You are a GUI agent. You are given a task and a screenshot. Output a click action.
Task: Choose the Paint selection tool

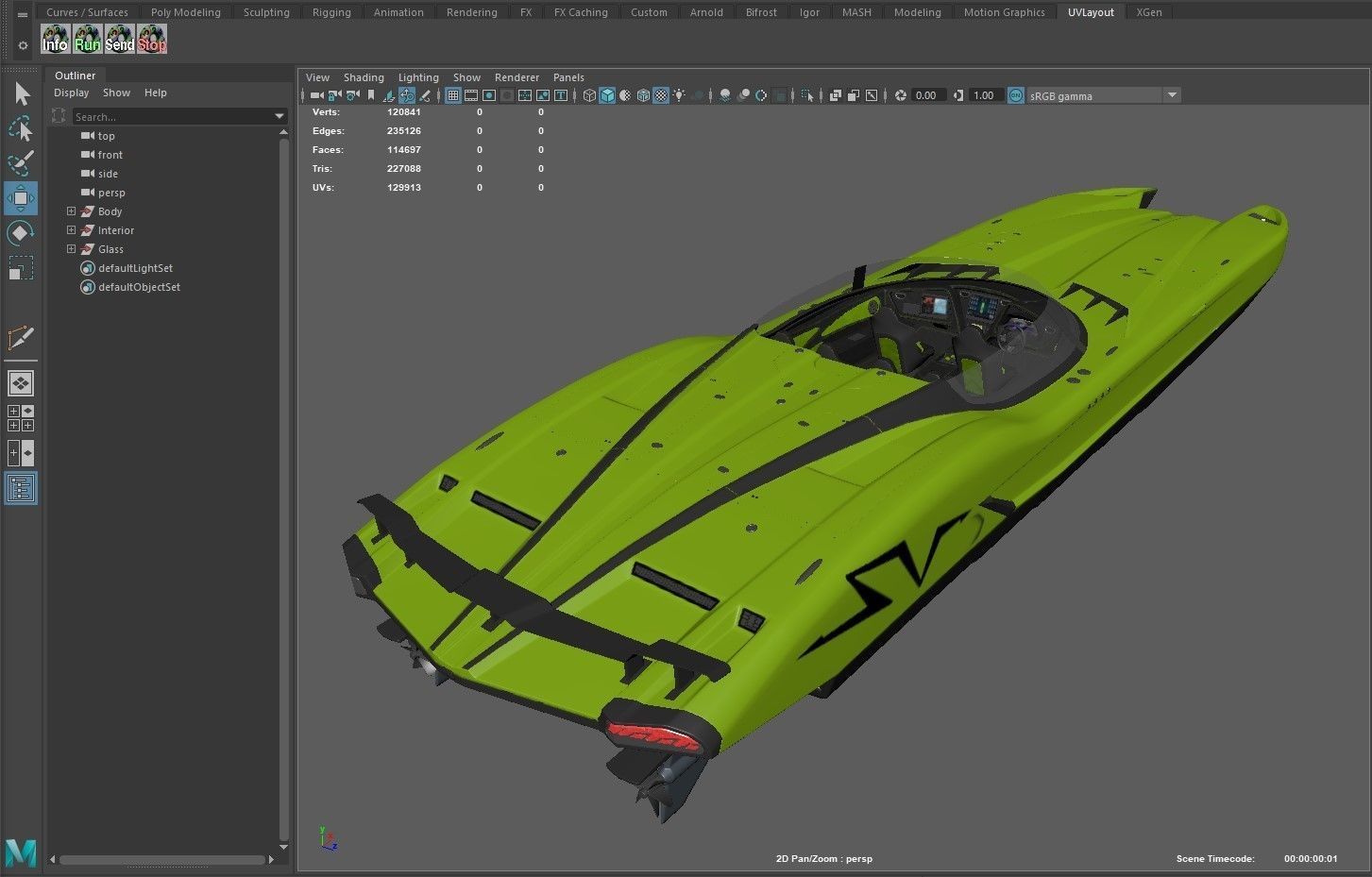click(21, 162)
